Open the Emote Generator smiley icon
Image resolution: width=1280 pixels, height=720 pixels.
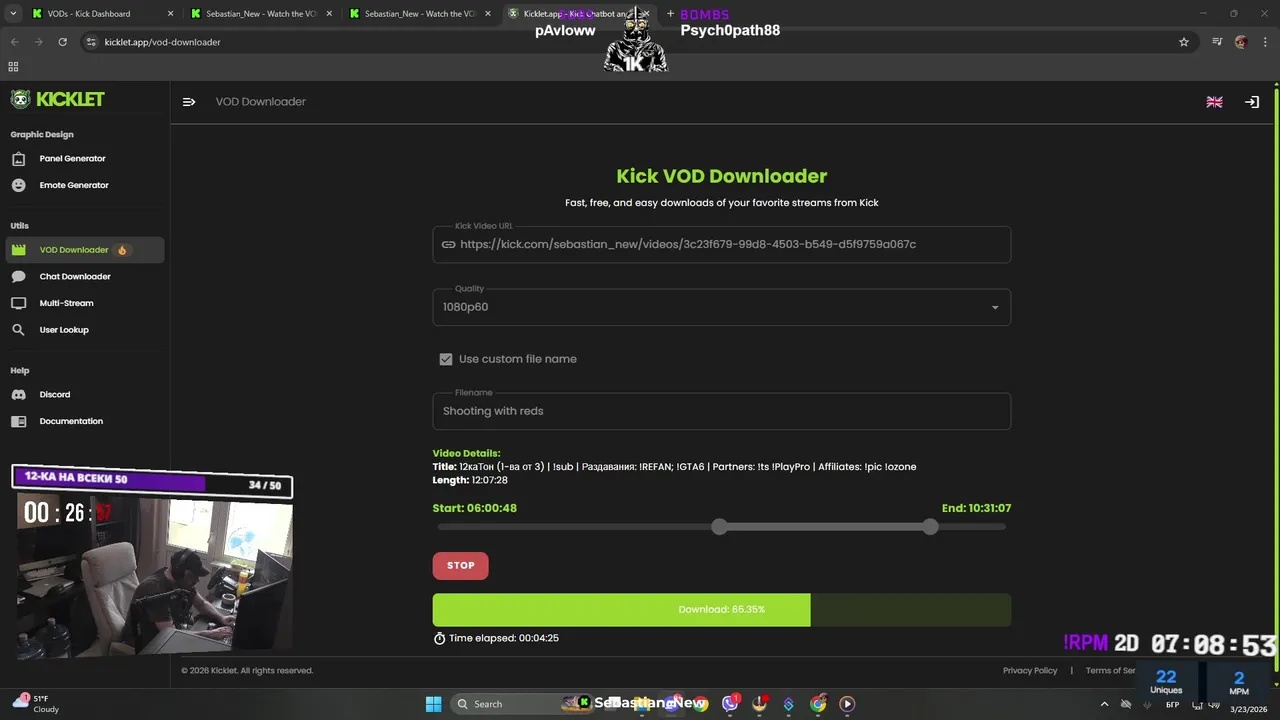pyautogui.click(x=18, y=185)
